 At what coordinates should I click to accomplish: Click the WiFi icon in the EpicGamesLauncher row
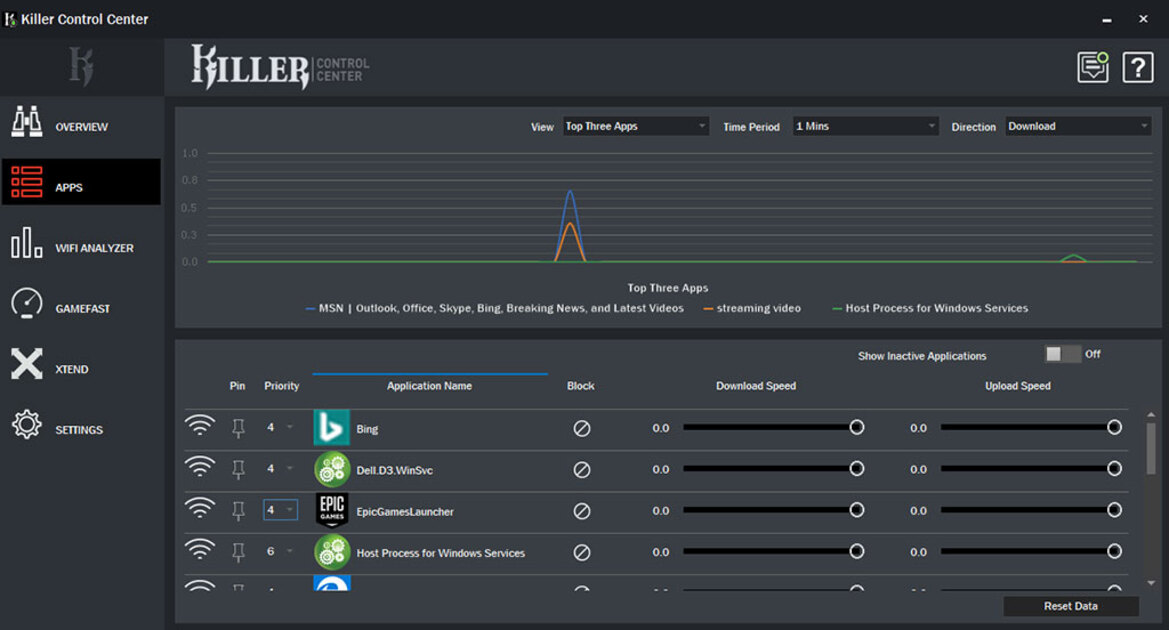click(x=200, y=508)
